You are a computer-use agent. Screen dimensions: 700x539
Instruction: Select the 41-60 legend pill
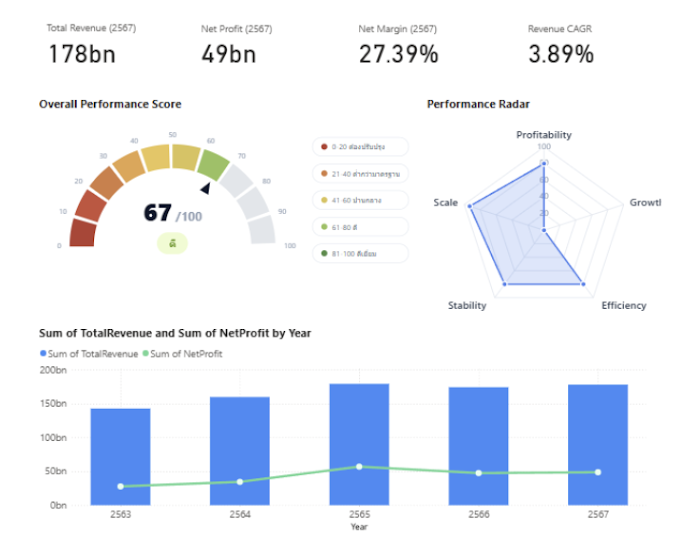pos(360,200)
